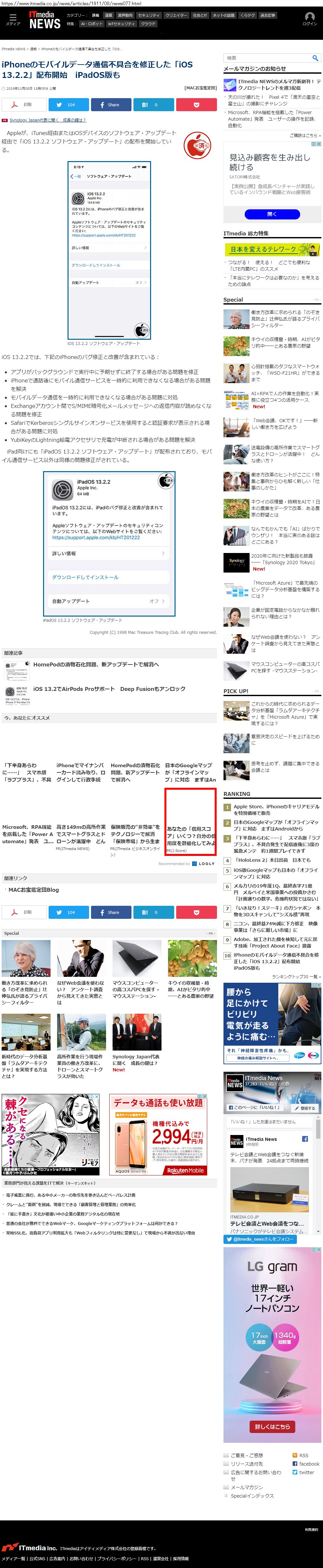Open the 速報 category in navigation
Screen dimensions: 323x1568
96,15
